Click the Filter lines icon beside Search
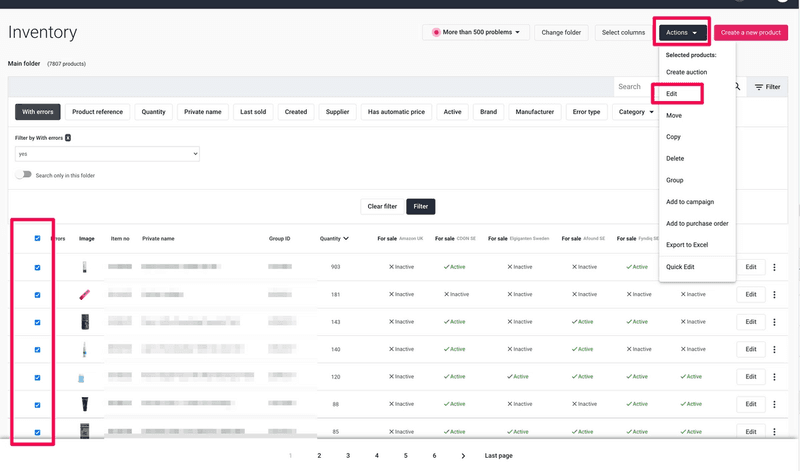Image resolution: width=800 pixels, height=471 pixels. click(x=759, y=87)
